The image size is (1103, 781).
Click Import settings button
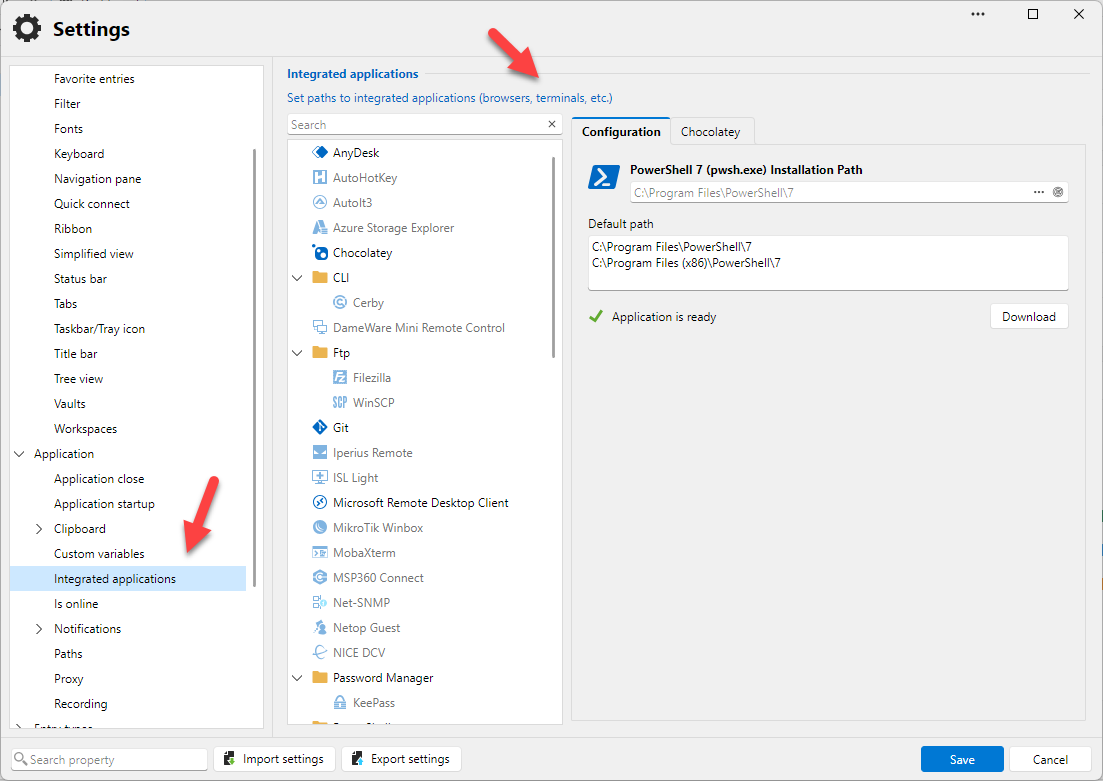point(274,759)
